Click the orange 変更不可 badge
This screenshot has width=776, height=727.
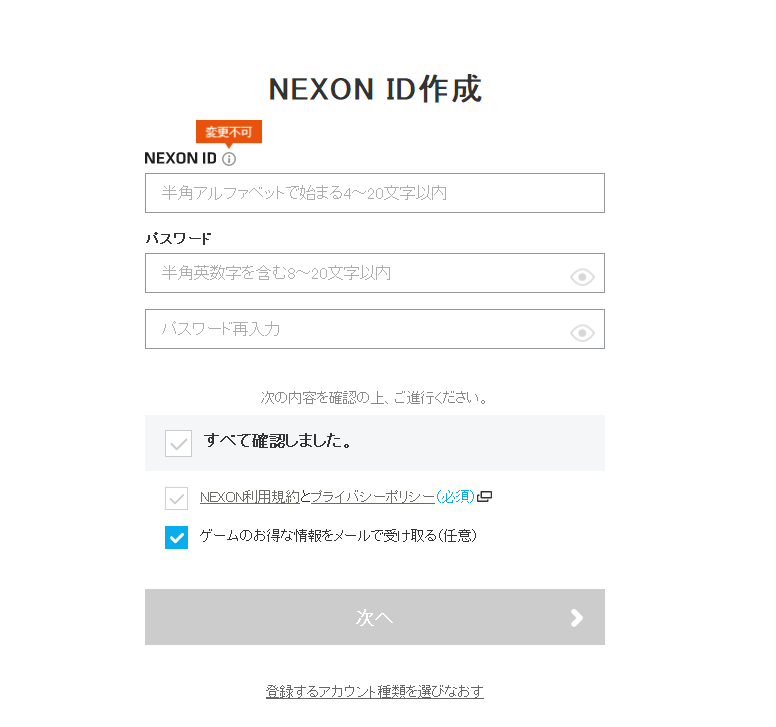point(228,132)
